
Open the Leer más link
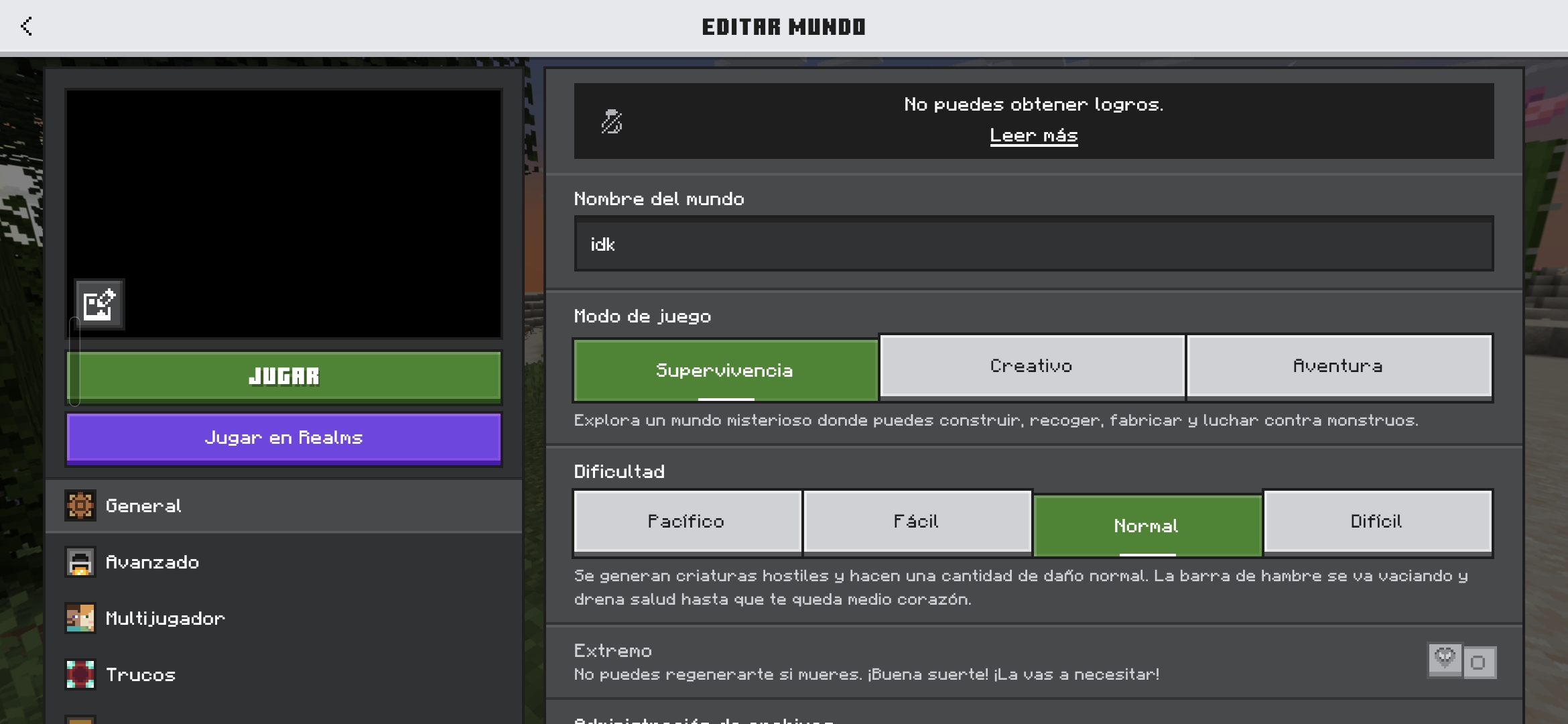point(1034,135)
